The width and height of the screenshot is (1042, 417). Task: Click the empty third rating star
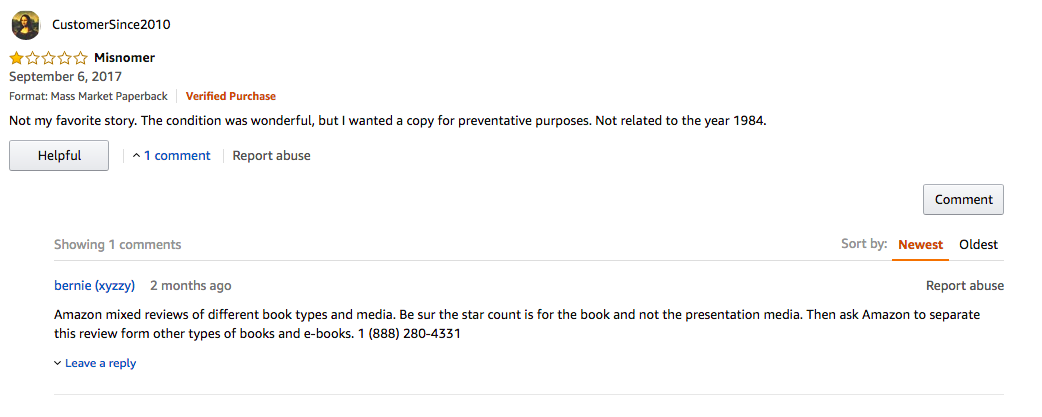point(48,58)
